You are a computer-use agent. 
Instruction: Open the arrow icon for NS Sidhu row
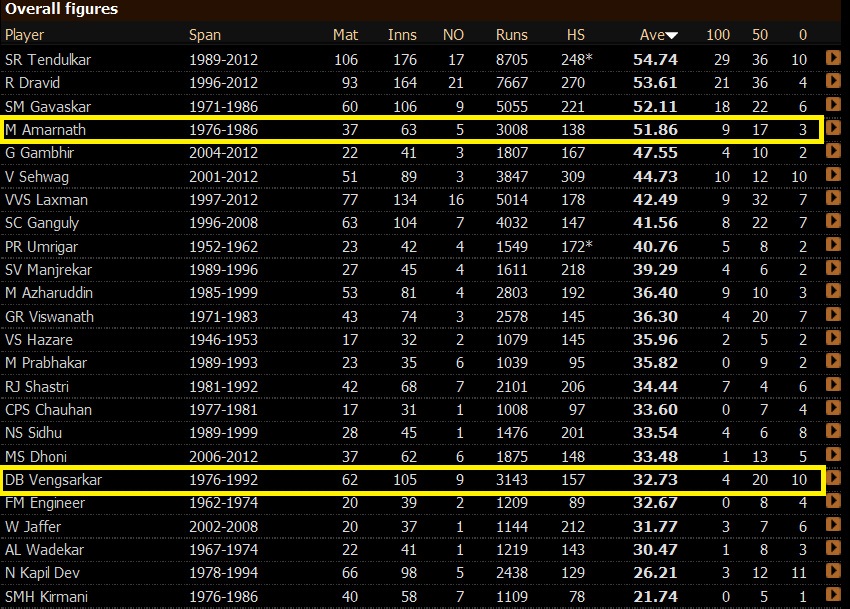pos(833,431)
